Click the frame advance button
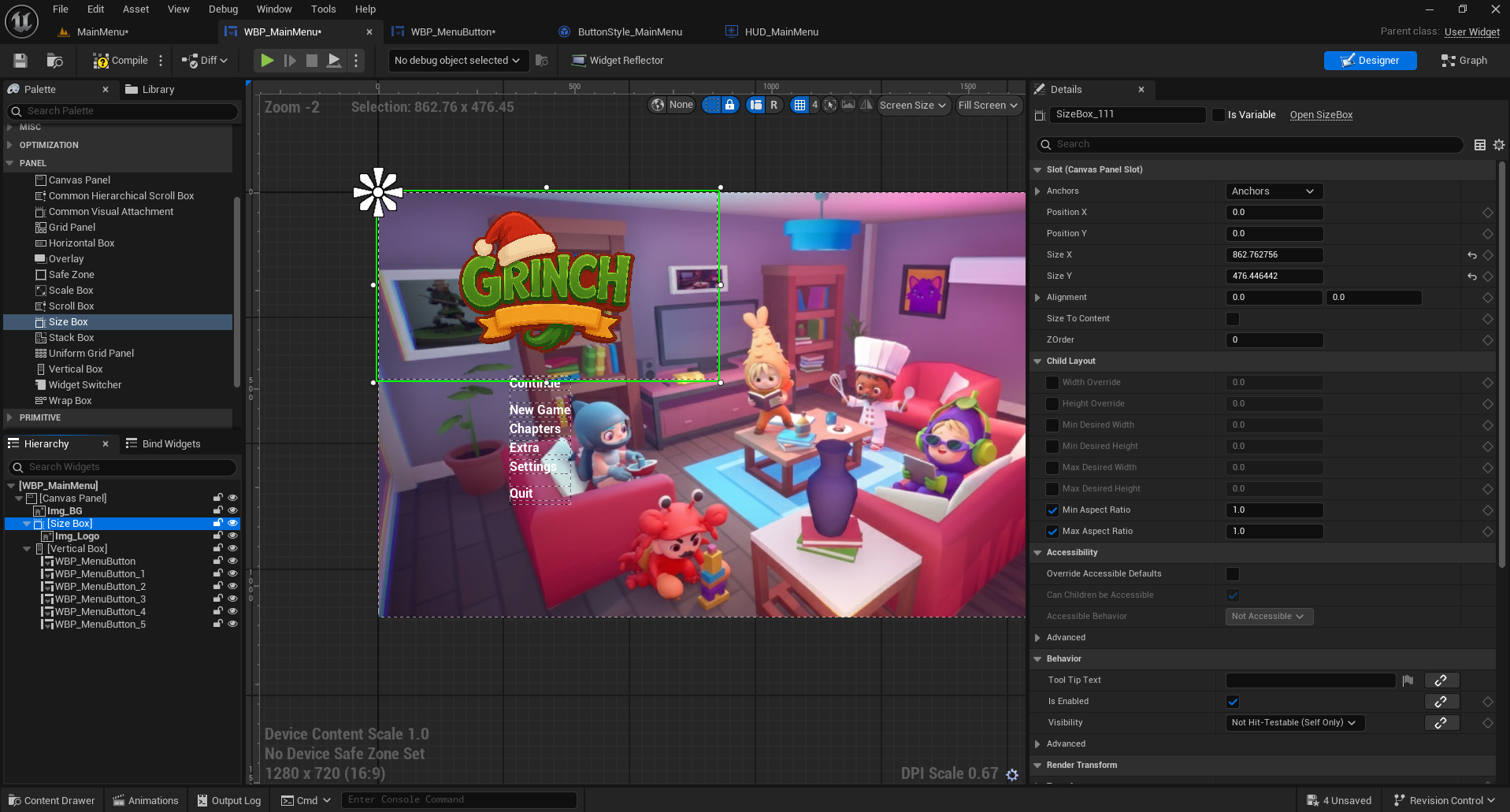1510x812 pixels. 290,61
